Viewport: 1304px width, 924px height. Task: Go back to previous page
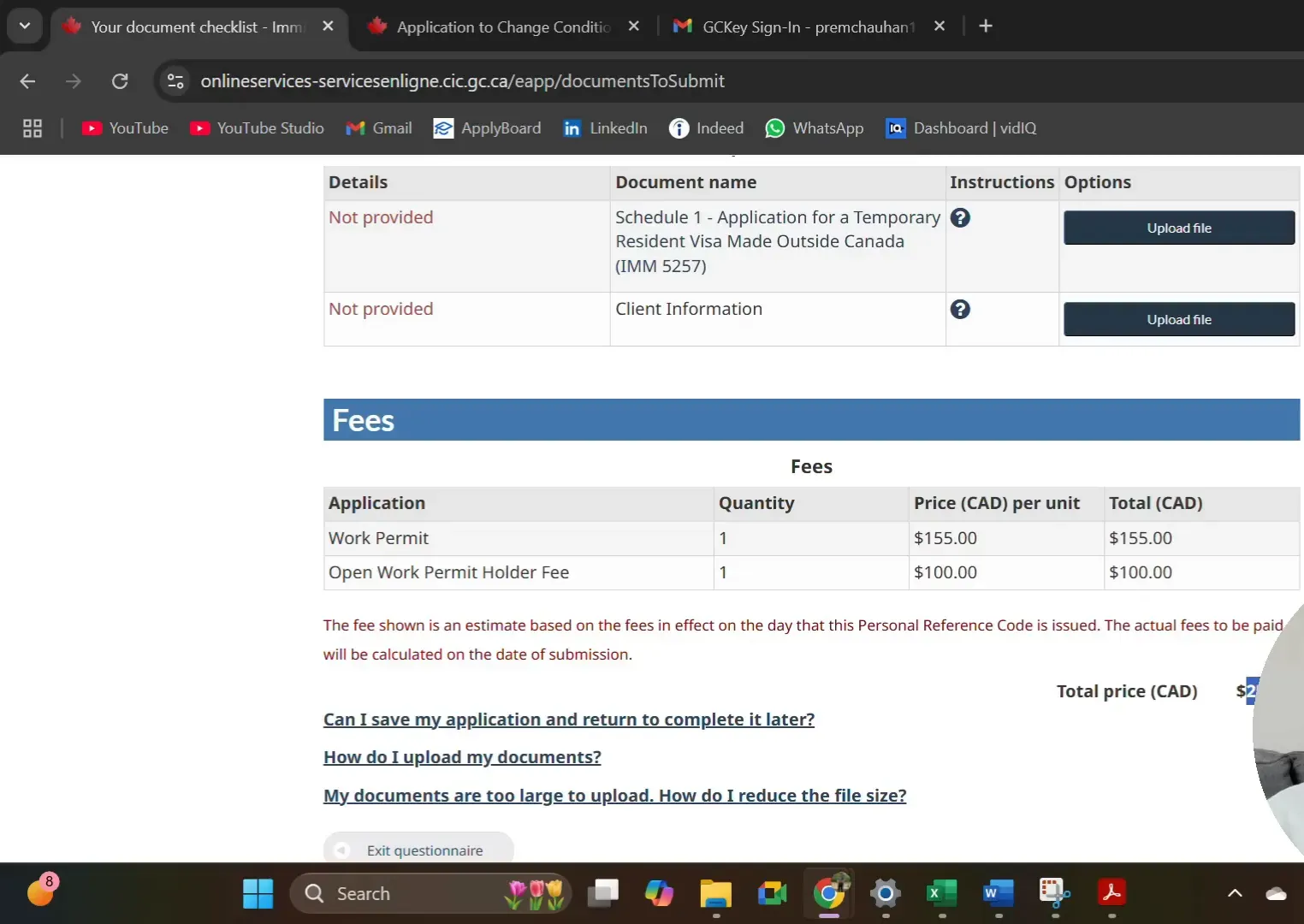click(27, 81)
